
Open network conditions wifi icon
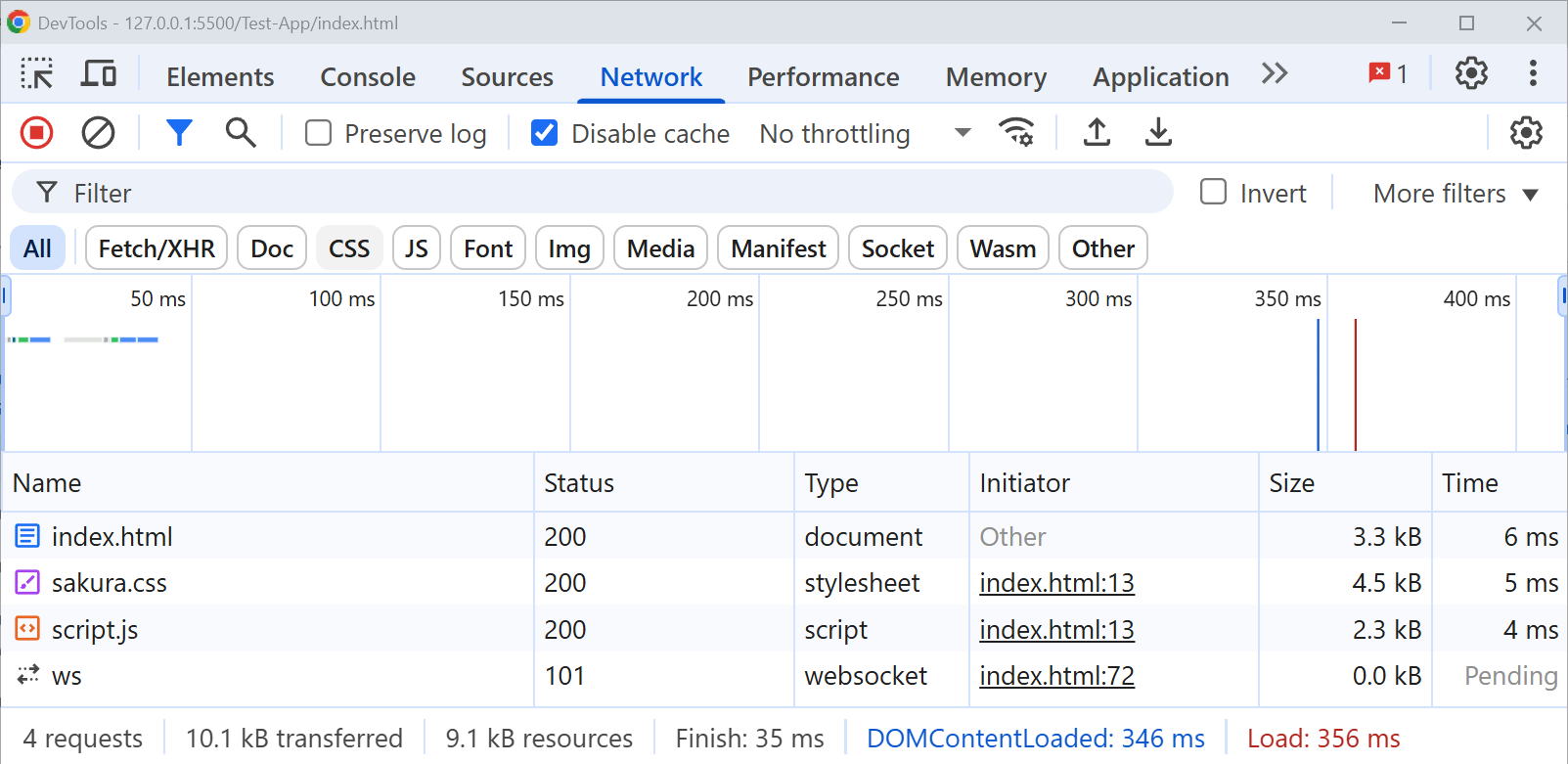point(1016,132)
